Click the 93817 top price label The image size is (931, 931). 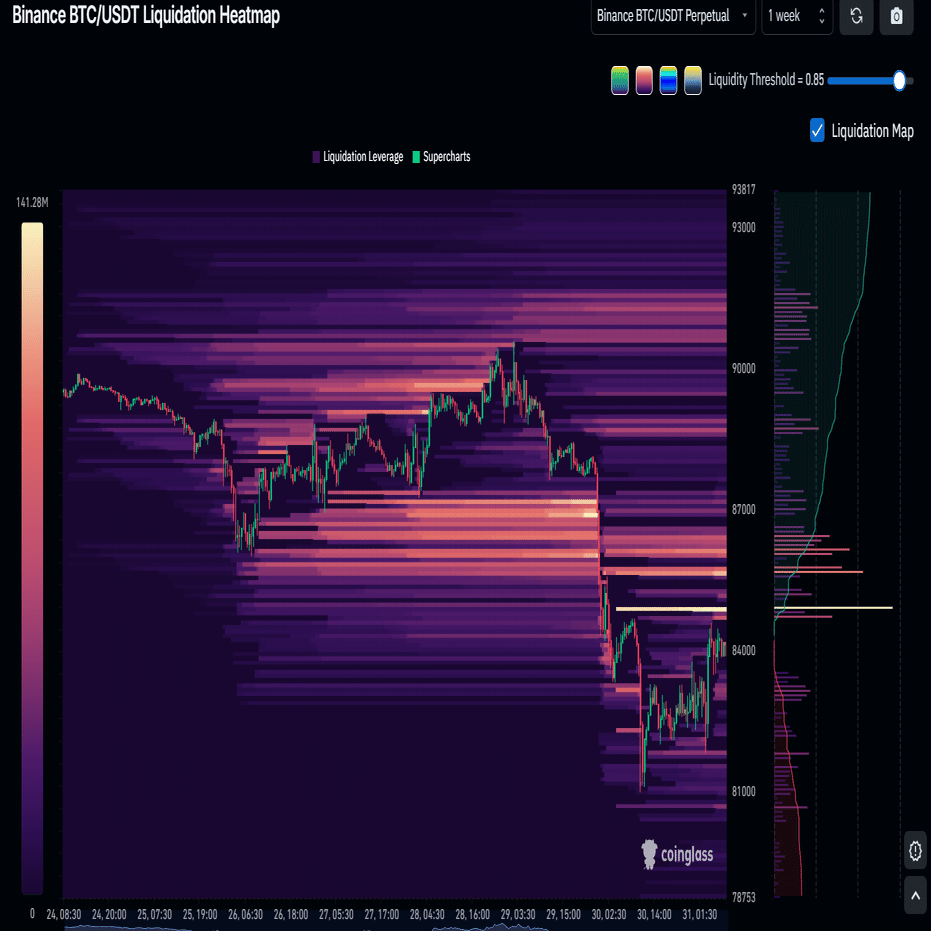(x=743, y=189)
